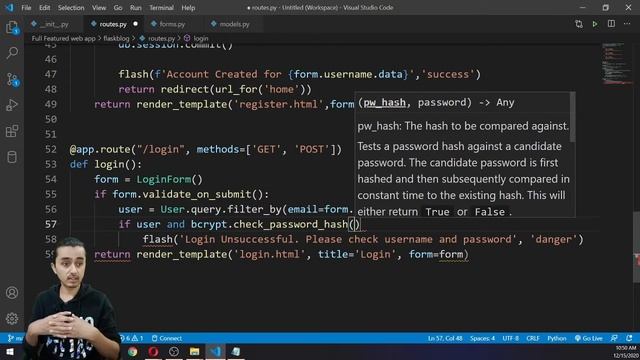This screenshot has height=360, width=640.
Task: Open the Search view in activity bar
Action: 12,53
